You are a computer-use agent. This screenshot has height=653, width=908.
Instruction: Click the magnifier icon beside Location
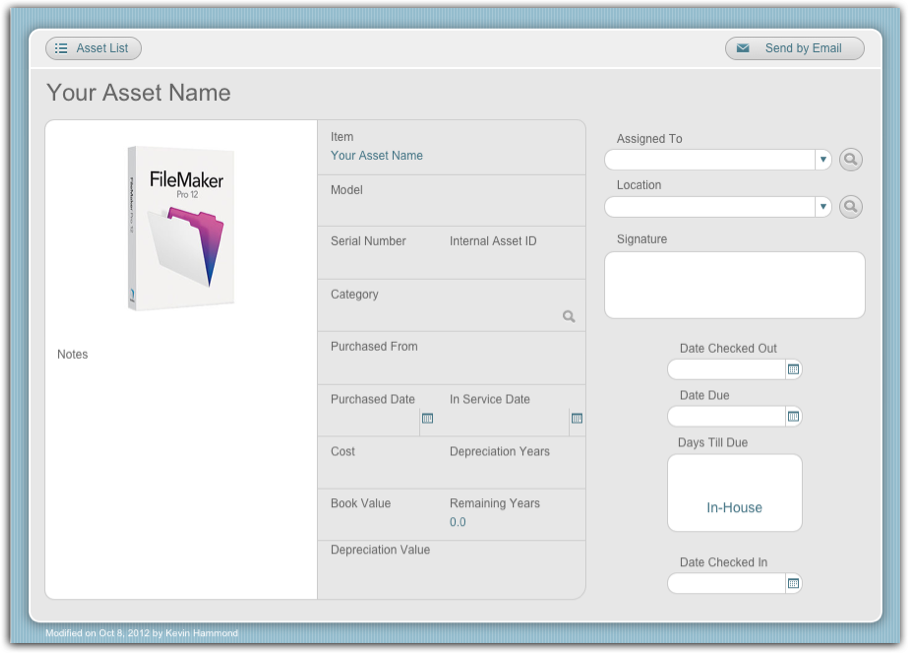pos(850,206)
